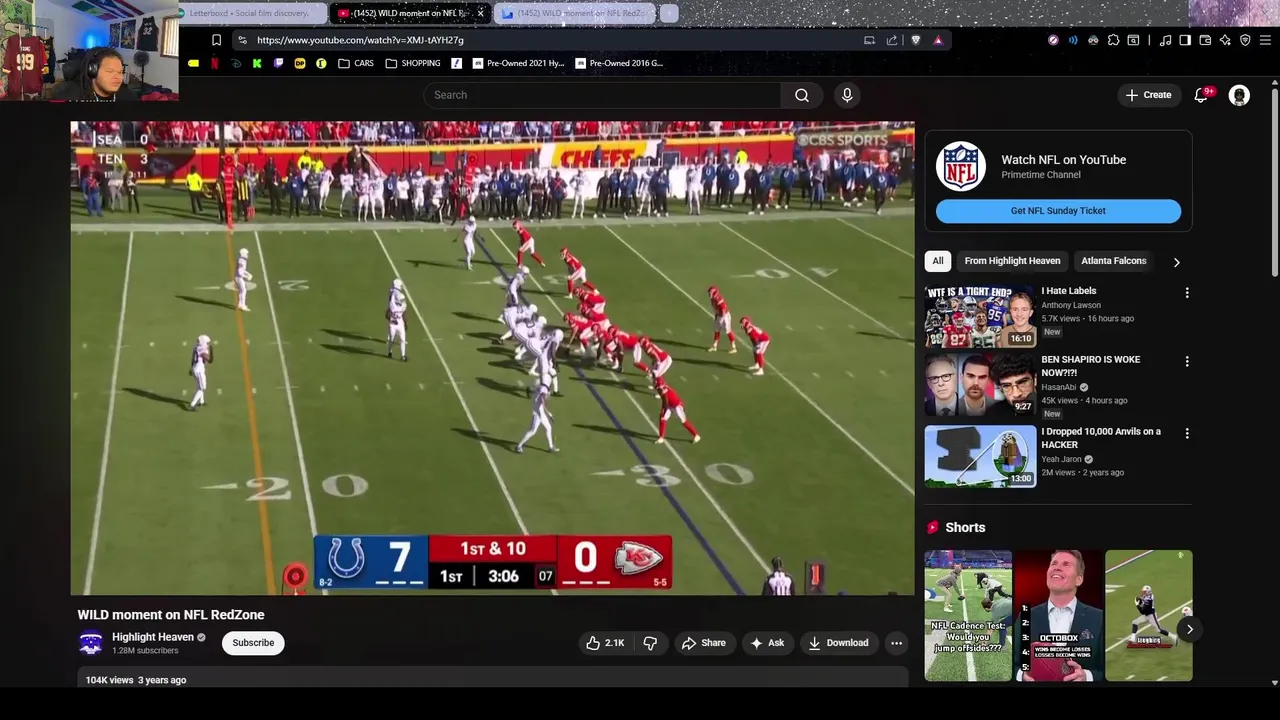
Task: Open the green K bookmark icon
Action: tap(257, 63)
